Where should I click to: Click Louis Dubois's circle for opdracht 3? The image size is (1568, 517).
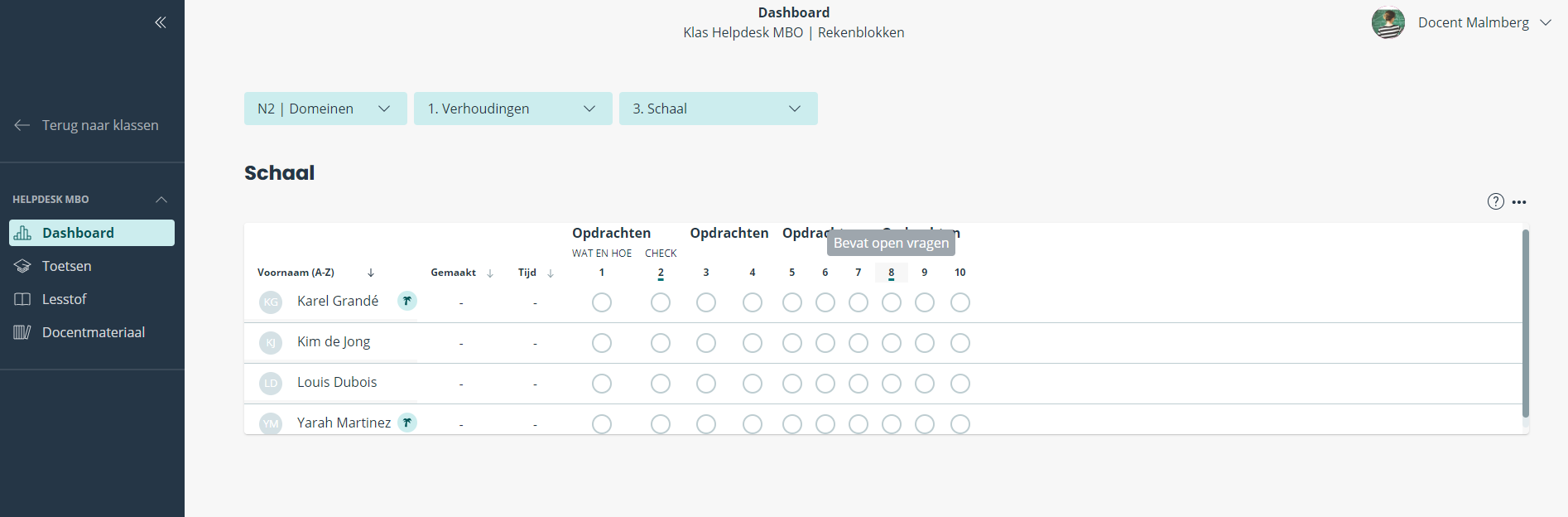point(706,384)
